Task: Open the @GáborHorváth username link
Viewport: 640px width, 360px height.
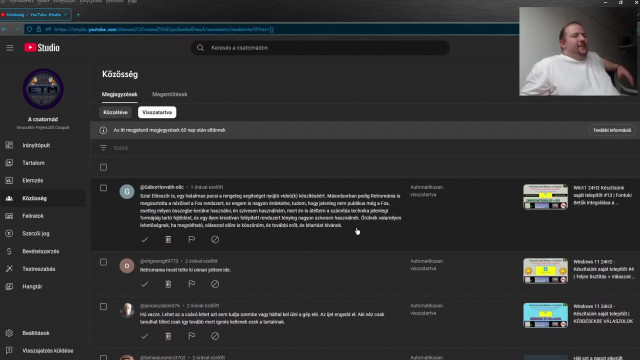Action: coord(162,187)
